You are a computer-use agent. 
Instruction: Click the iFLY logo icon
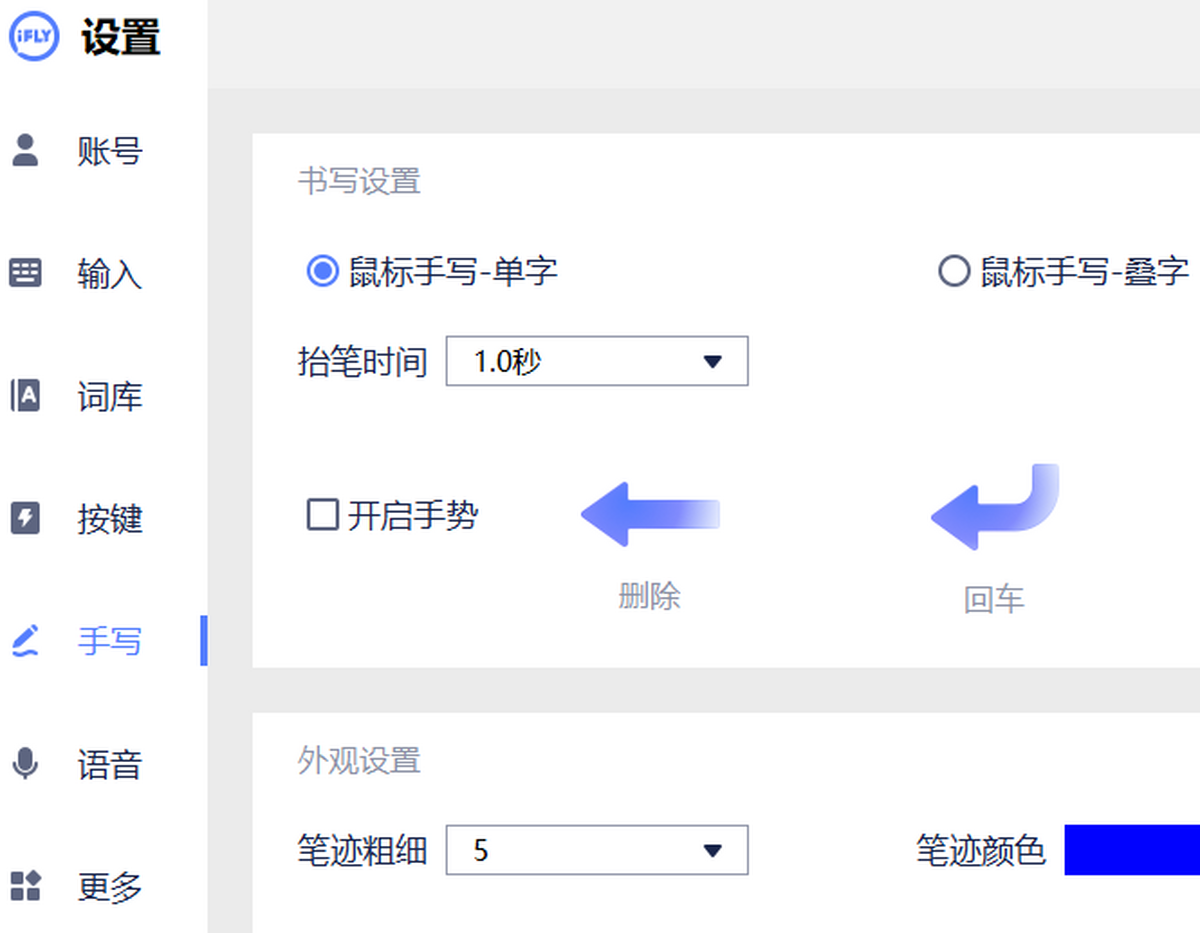pyautogui.click(x=34, y=35)
